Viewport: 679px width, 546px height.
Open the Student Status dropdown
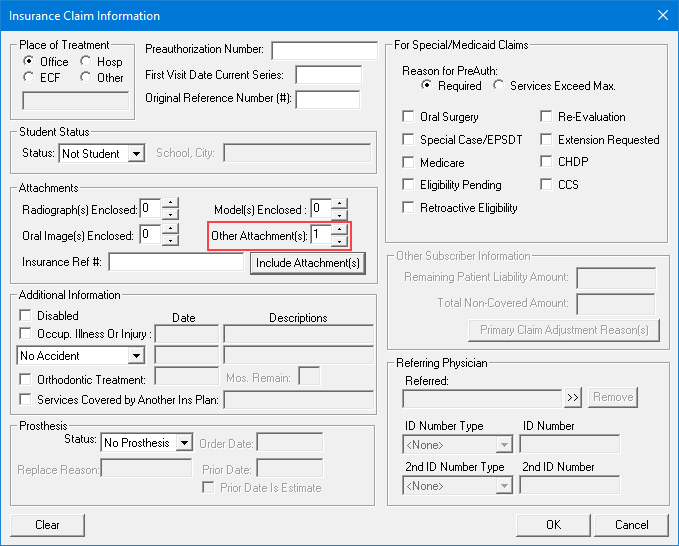tap(136, 153)
